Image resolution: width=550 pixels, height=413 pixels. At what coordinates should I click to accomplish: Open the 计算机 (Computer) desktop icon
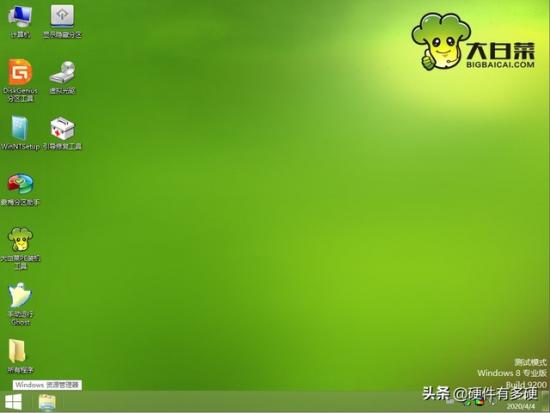click(20, 22)
